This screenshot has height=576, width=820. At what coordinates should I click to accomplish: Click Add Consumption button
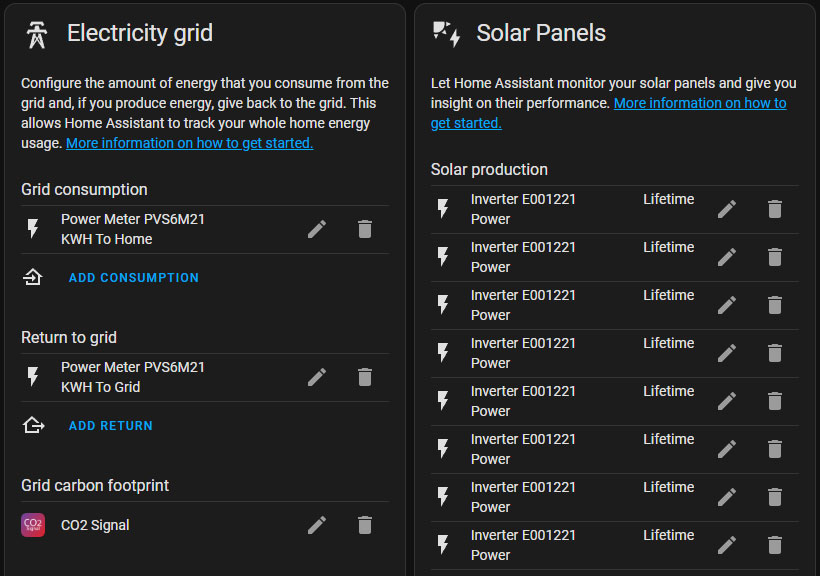point(133,278)
